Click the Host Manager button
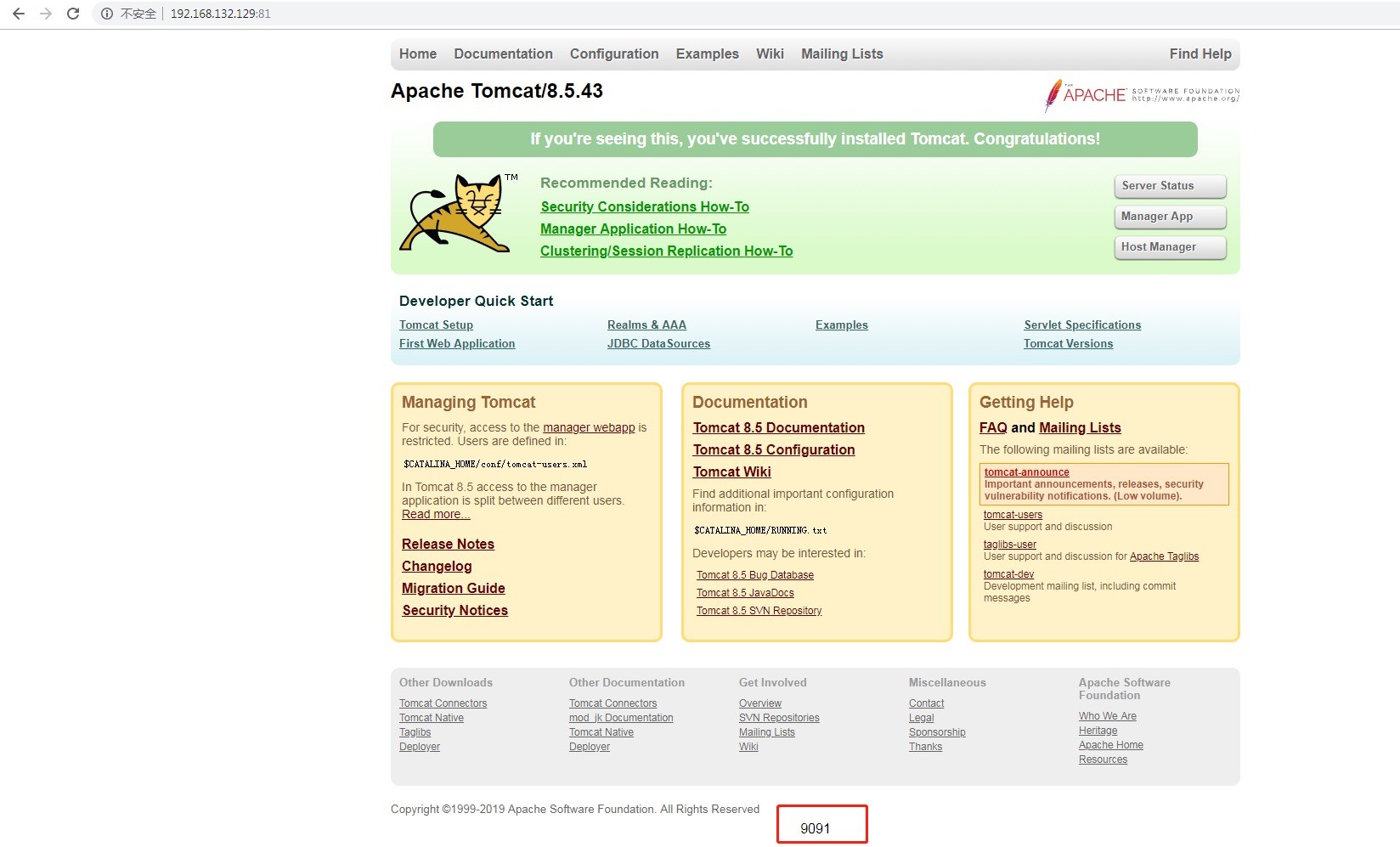Viewport: 1400px width, 847px height. pyautogui.click(x=1170, y=247)
